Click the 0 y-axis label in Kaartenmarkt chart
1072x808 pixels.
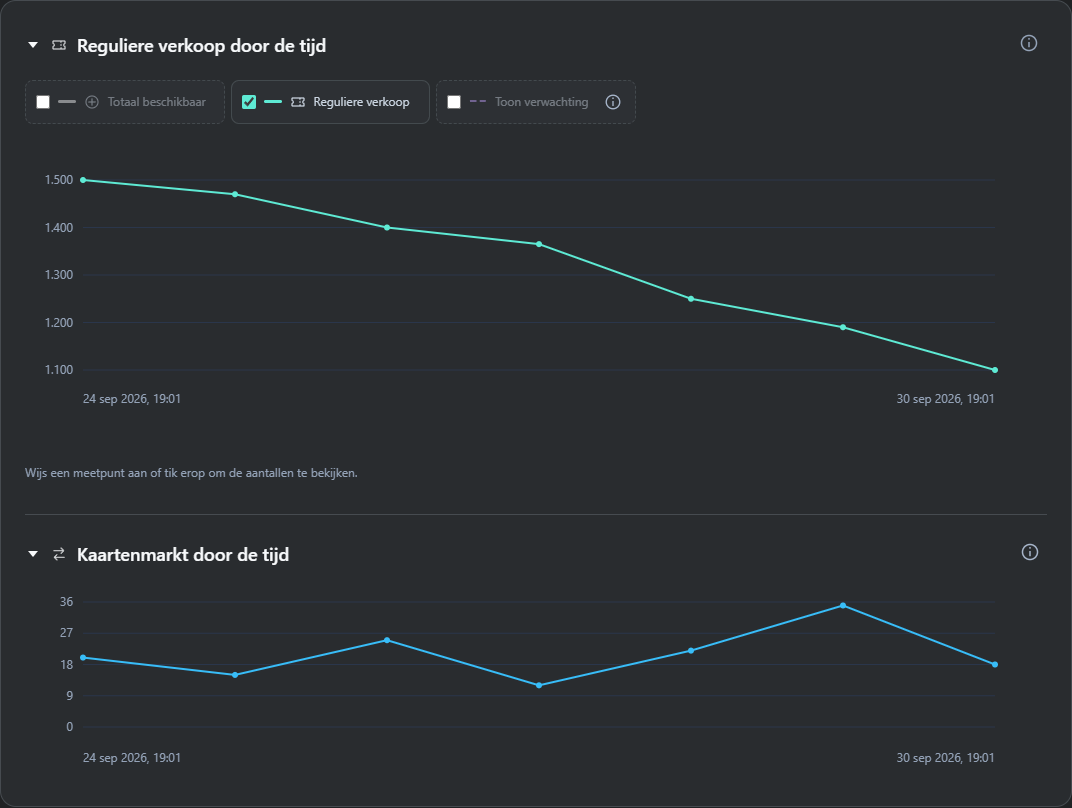[x=69, y=727]
